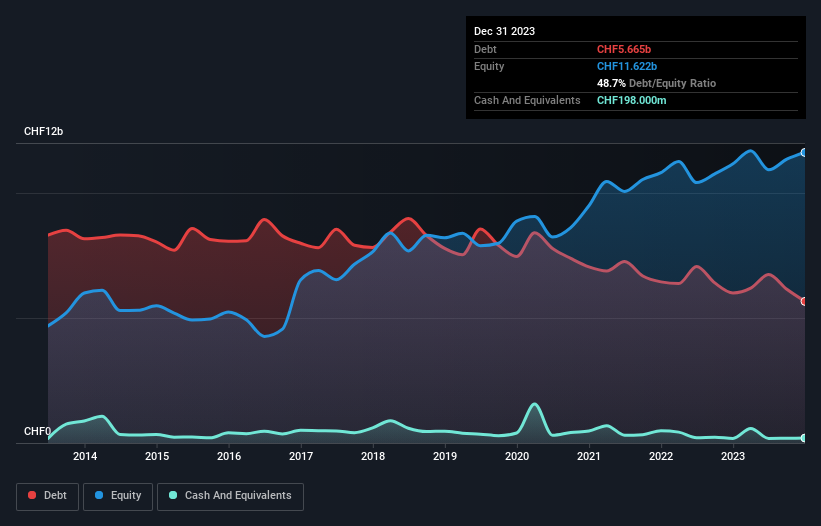
Task: Click the 2020 x-axis label
Action: (517, 456)
